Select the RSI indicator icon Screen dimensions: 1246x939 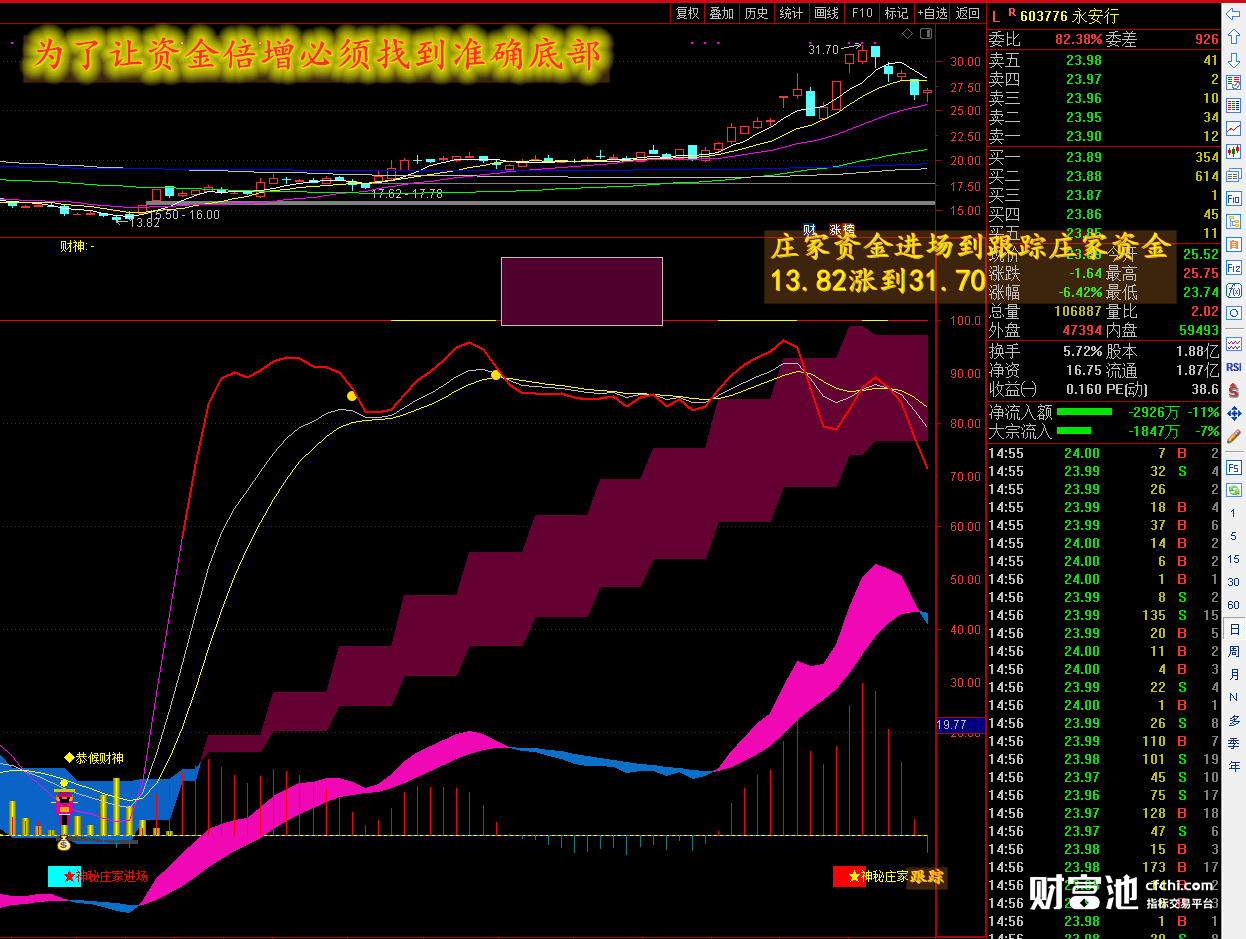tap(1234, 367)
